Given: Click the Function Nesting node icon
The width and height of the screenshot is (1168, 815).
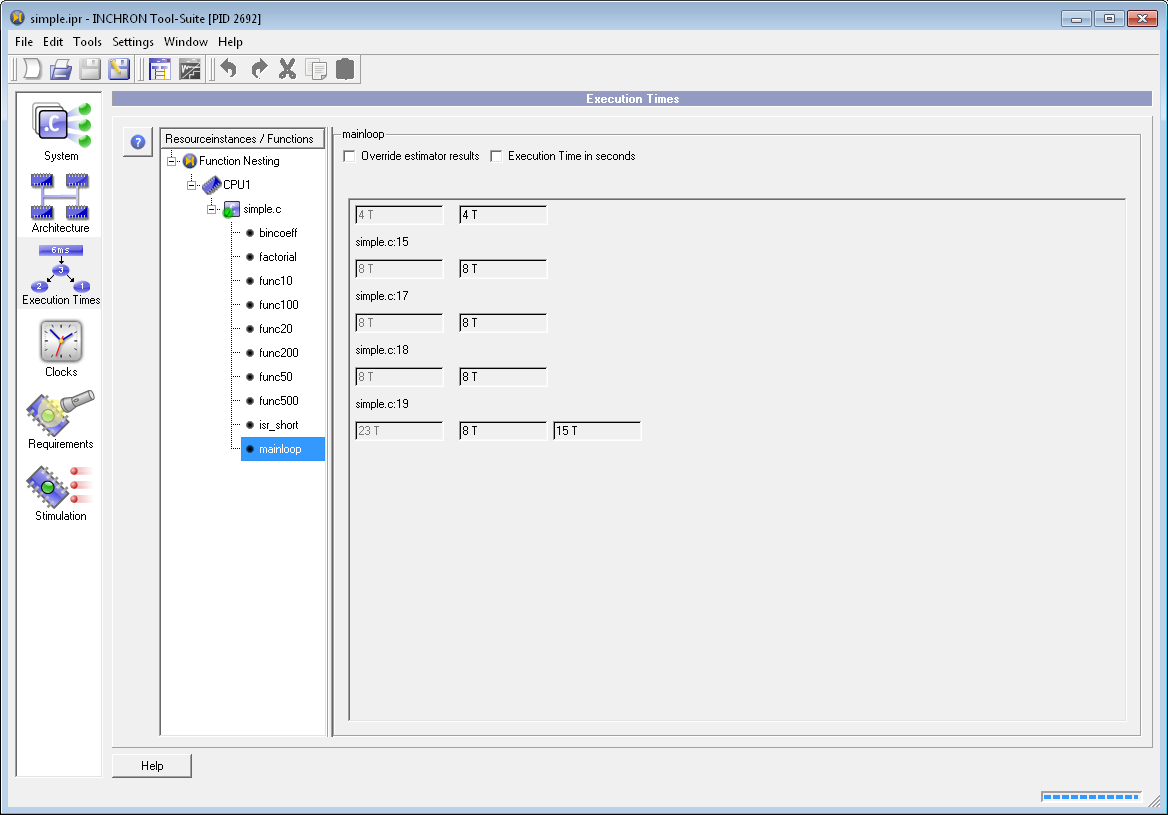Looking at the screenshot, I should [x=190, y=161].
